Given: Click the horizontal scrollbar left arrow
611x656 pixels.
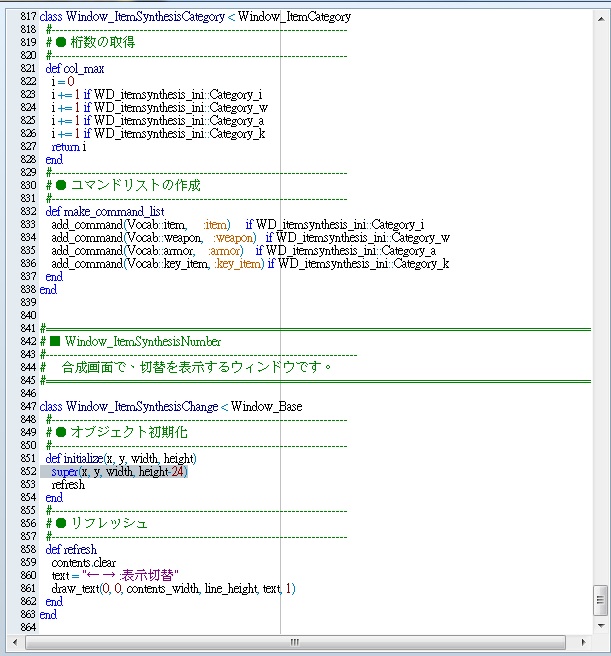Looking at the screenshot, I should point(15,642).
